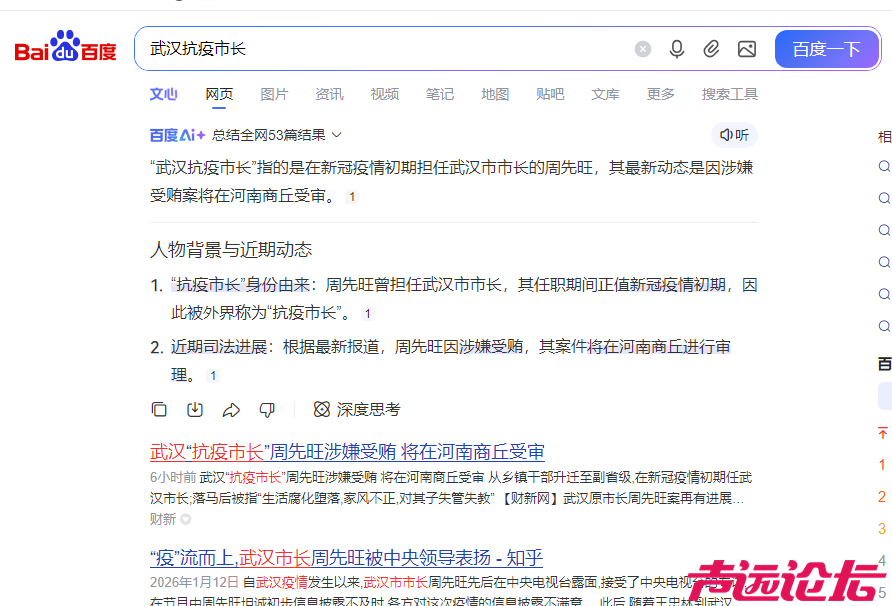Open result 武汉"抗疫市长"周先旺涉嫌受贿 将在河南商丘受审
The width and height of the screenshot is (892, 606).
[347, 452]
